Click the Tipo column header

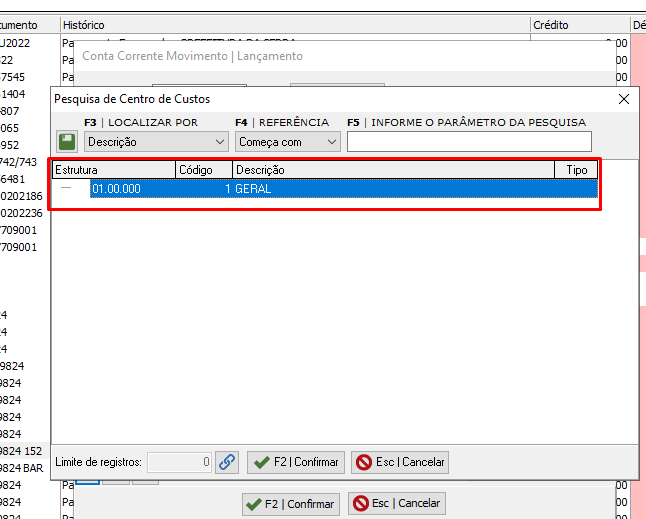[x=576, y=170]
